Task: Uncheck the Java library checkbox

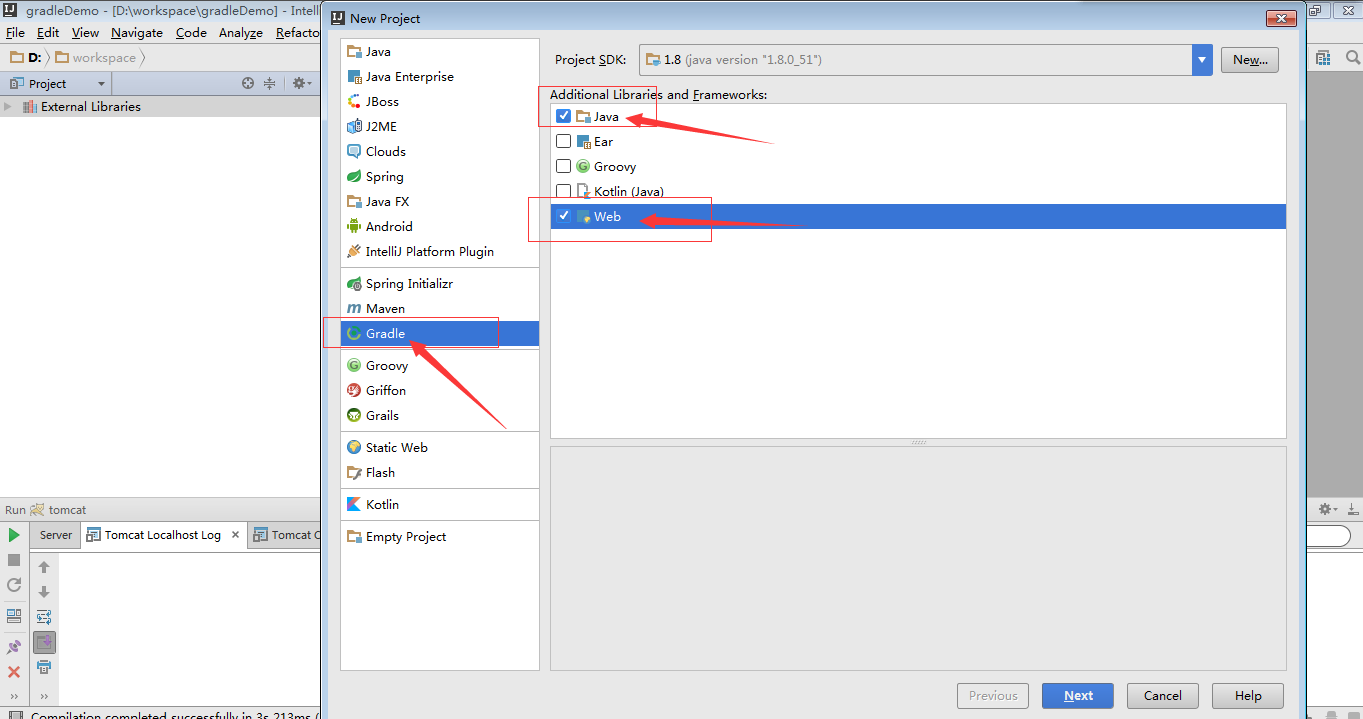Action: click(564, 116)
